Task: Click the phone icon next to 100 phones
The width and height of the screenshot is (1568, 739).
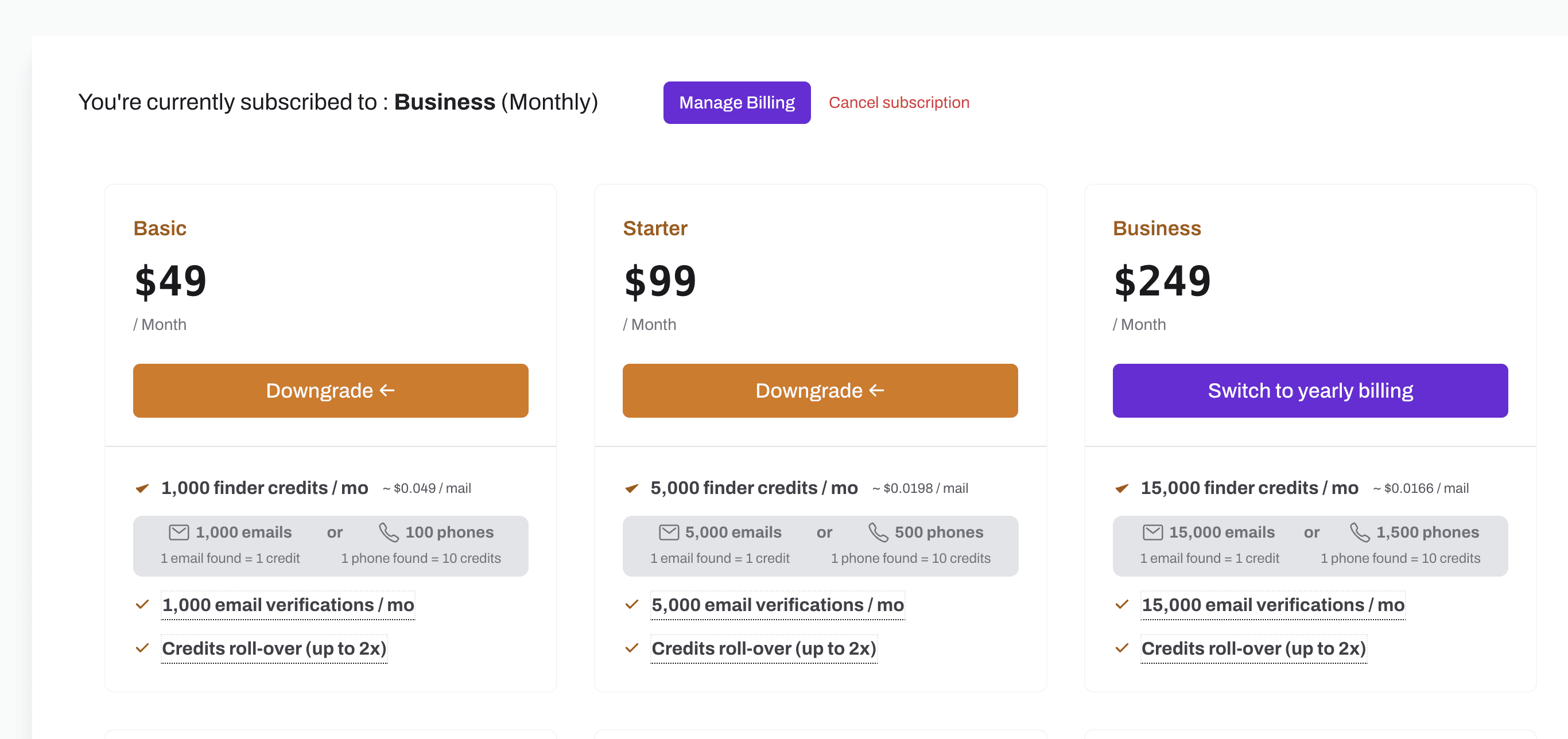Action: (389, 531)
